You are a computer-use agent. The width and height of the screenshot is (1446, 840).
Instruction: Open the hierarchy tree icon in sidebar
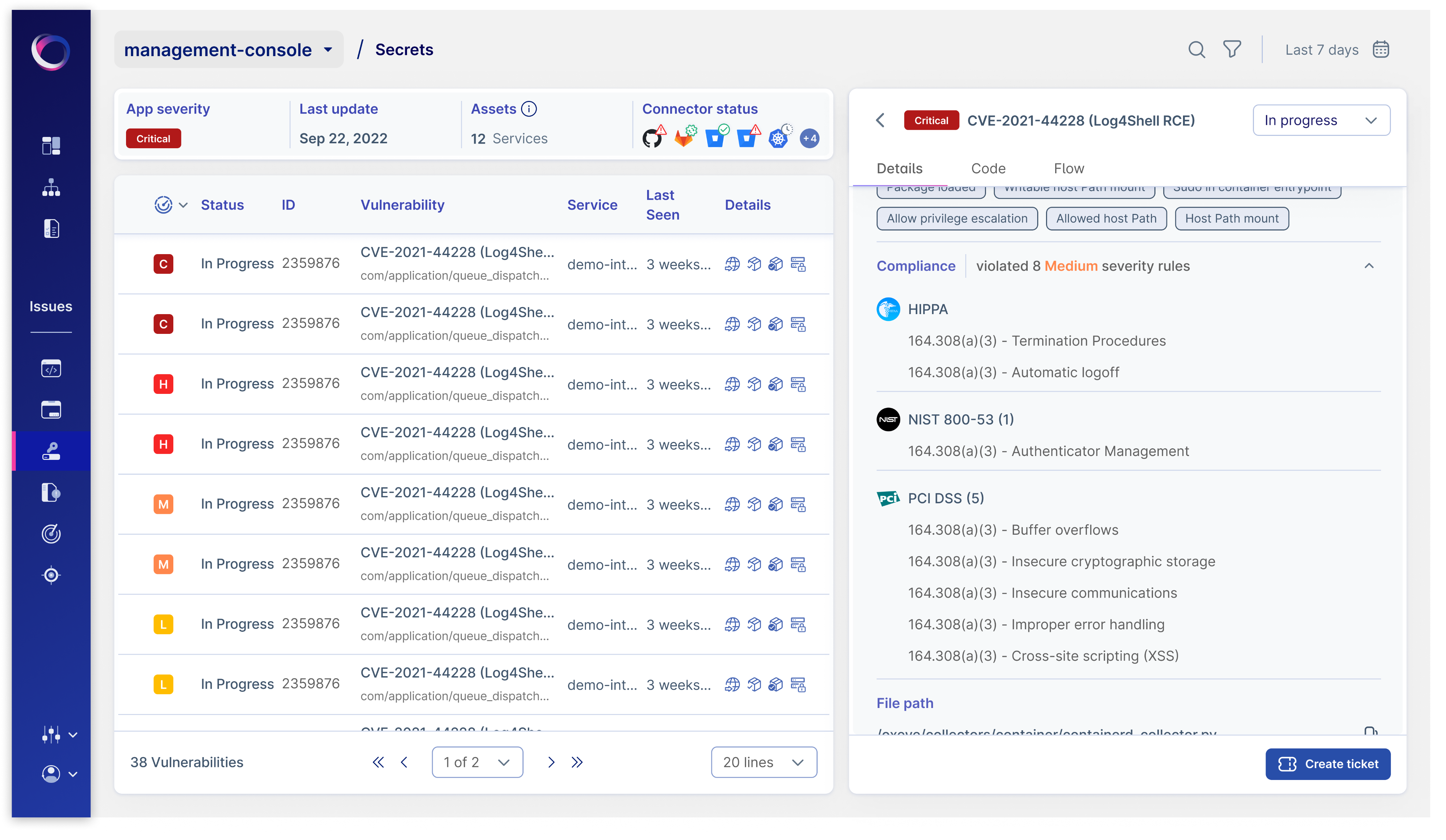point(51,187)
